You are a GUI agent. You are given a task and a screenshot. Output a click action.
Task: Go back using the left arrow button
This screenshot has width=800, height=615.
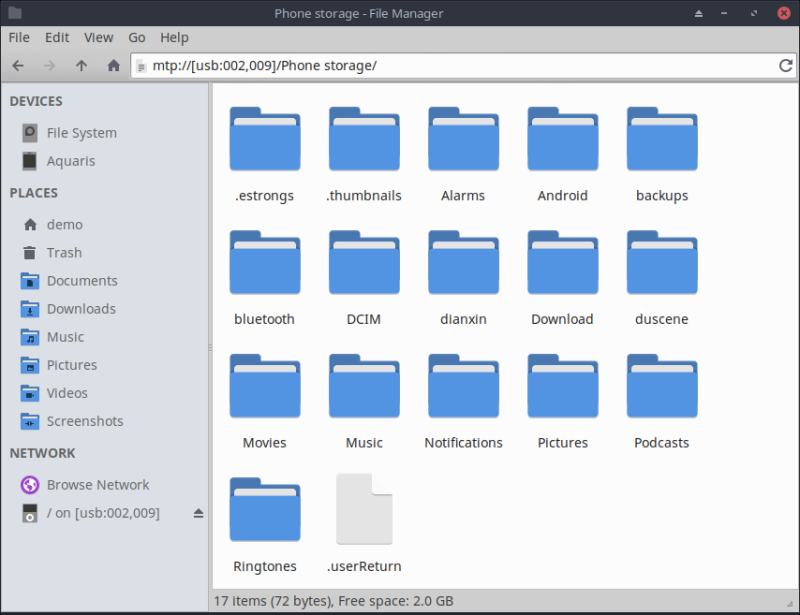click(18, 66)
